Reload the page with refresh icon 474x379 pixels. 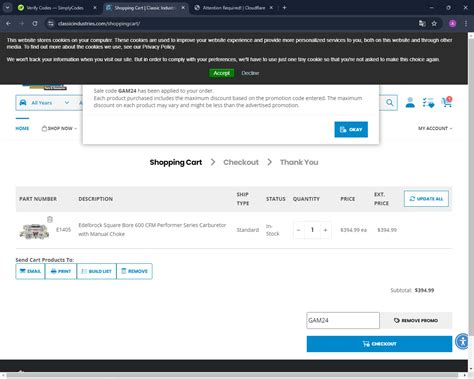click(35, 24)
